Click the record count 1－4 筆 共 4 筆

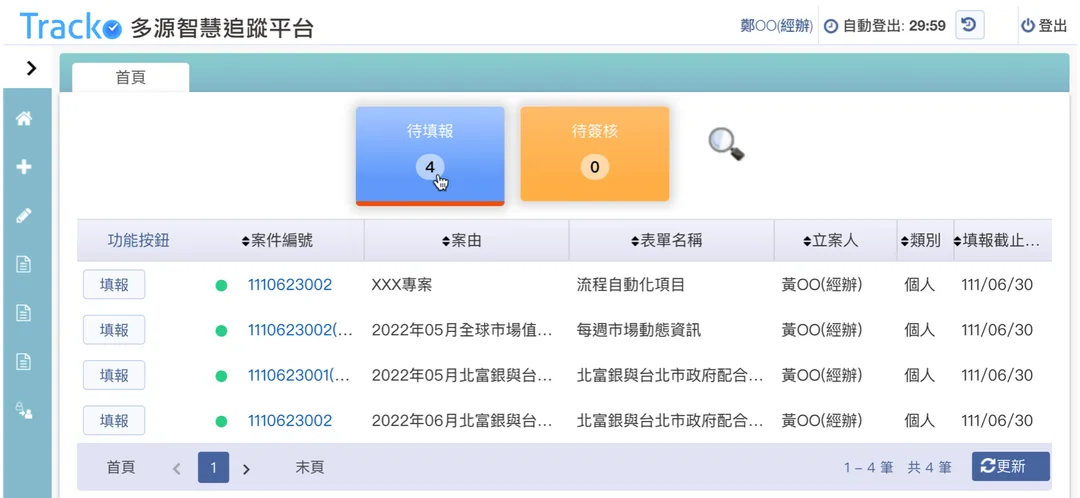pyautogui.click(x=897, y=467)
